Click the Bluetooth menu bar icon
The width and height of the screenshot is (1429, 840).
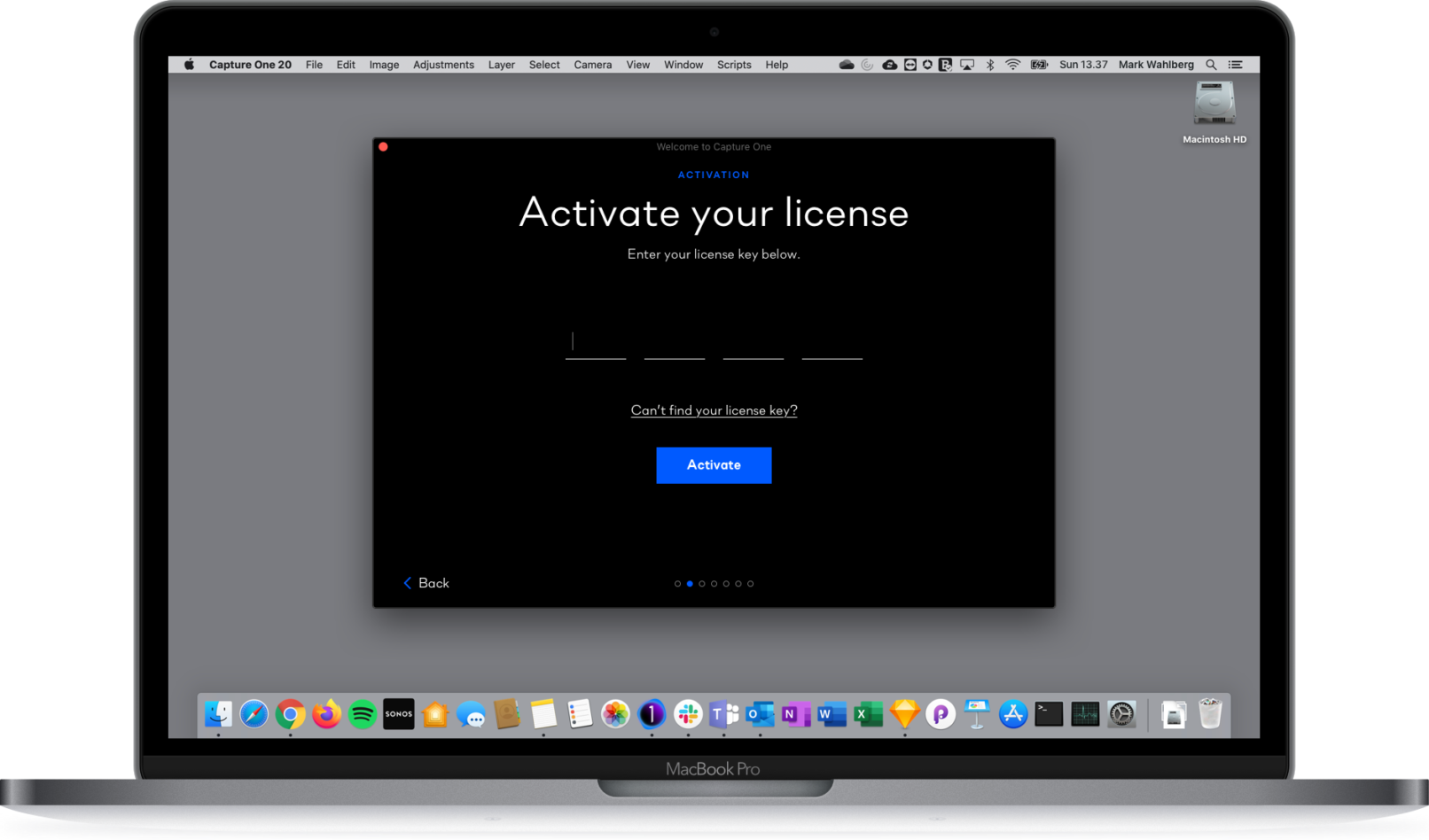click(x=988, y=64)
